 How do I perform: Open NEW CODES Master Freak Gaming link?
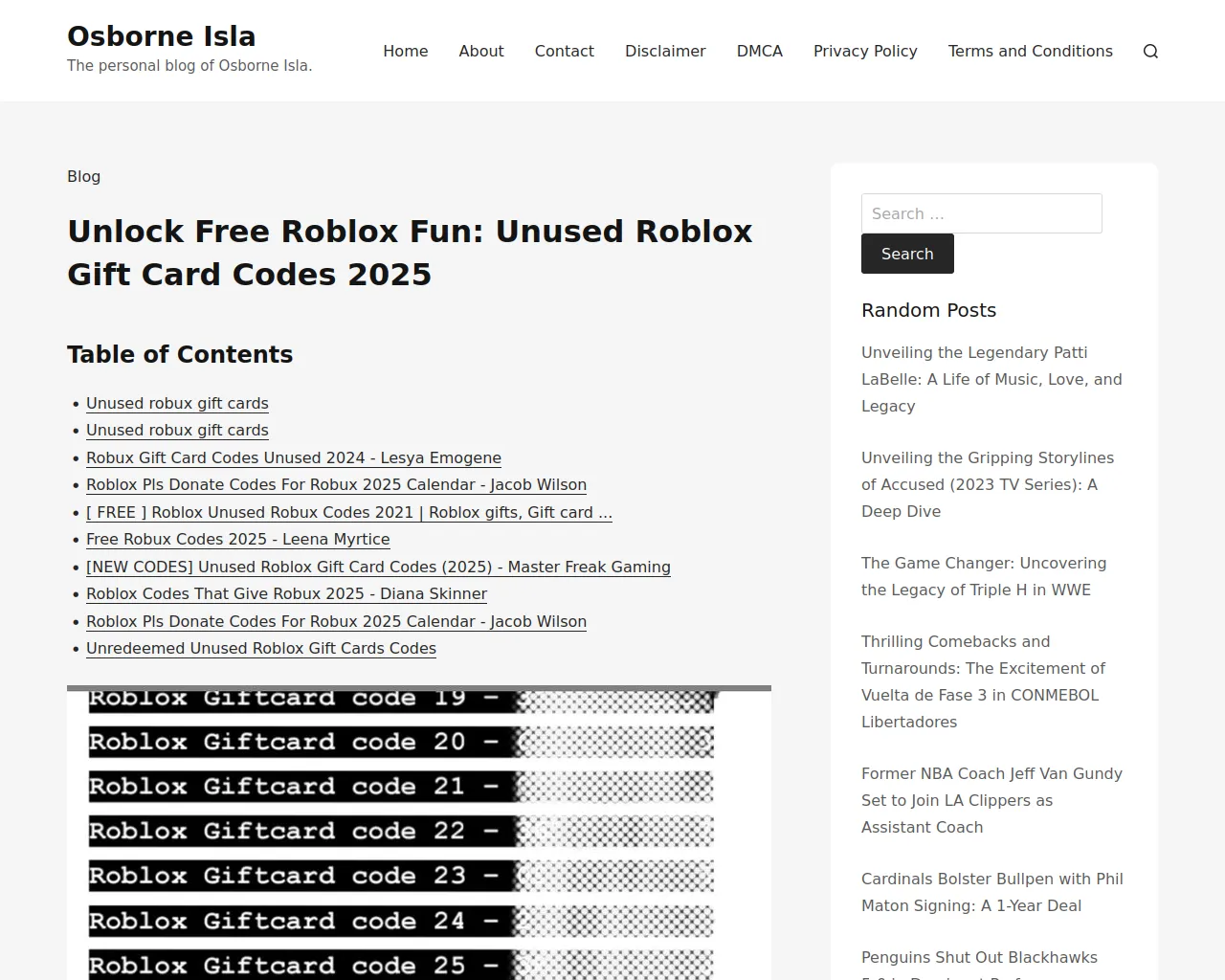click(378, 567)
